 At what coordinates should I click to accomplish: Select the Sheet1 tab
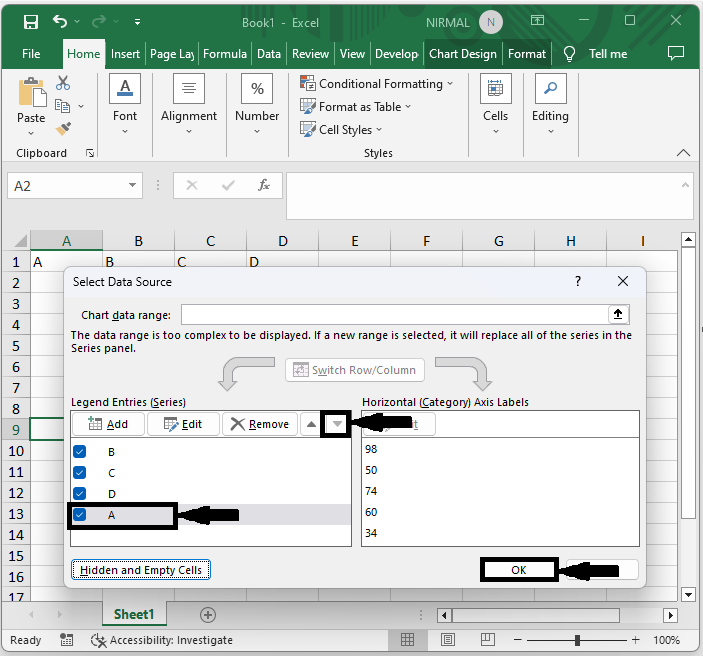pyautogui.click(x=134, y=614)
